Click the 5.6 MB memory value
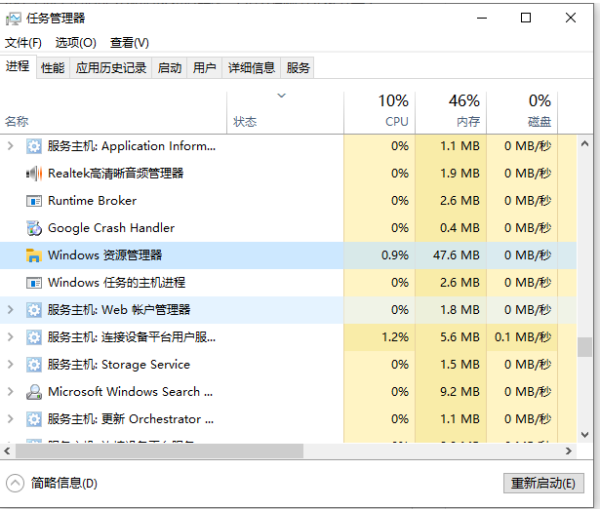This screenshot has width=600, height=509. tap(460, 337)
